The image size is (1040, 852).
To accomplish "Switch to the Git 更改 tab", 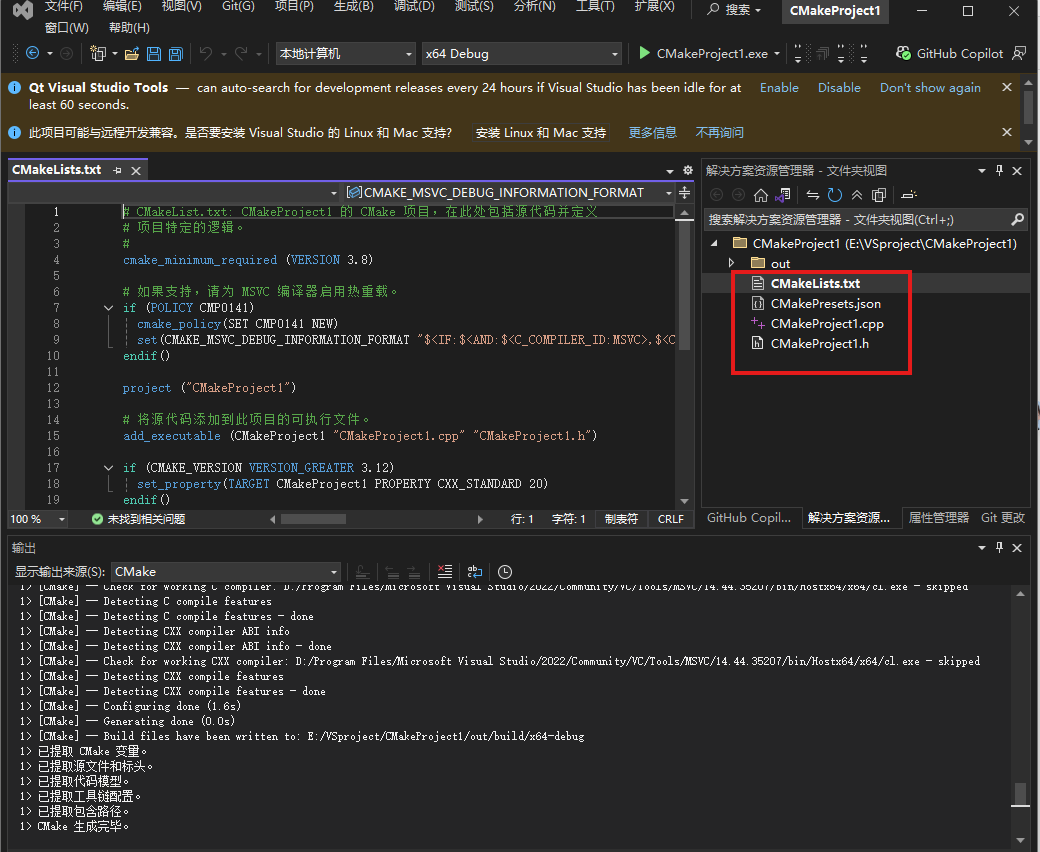I will [1002, 518].
